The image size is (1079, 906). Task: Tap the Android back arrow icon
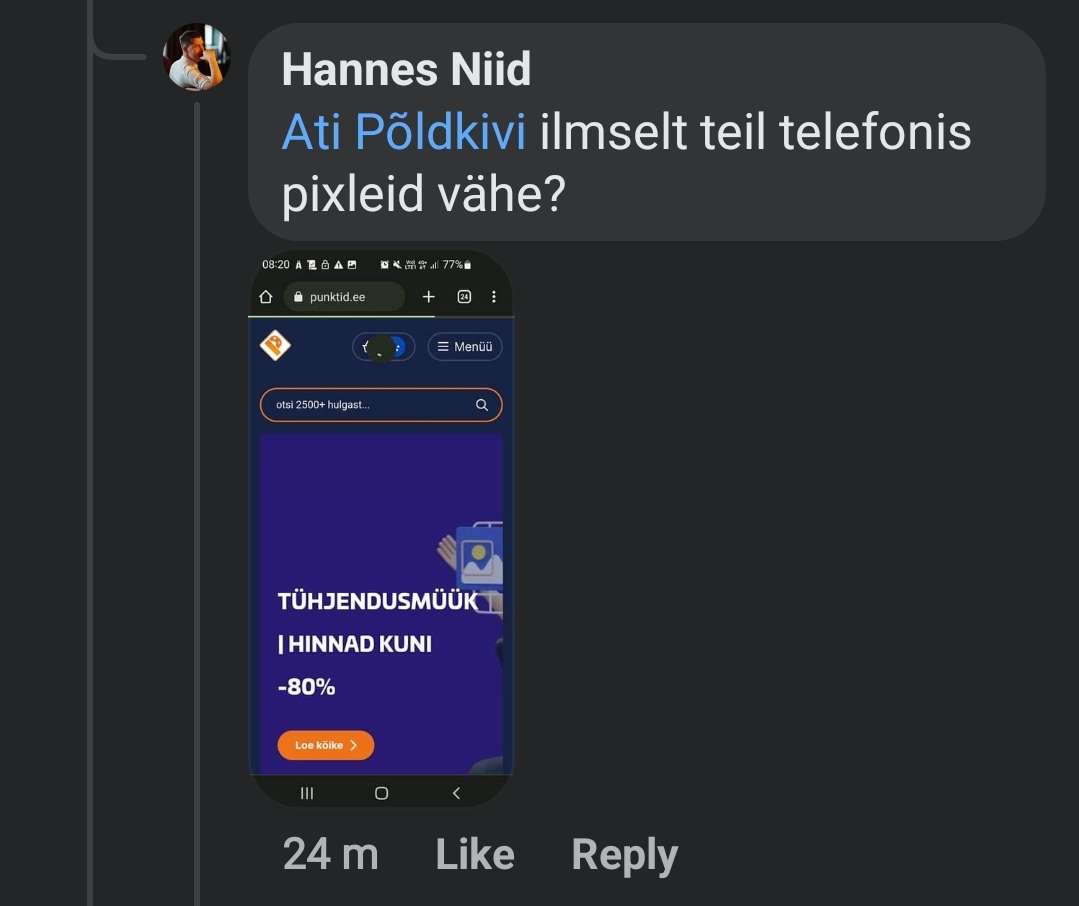(x=456, y=793)
